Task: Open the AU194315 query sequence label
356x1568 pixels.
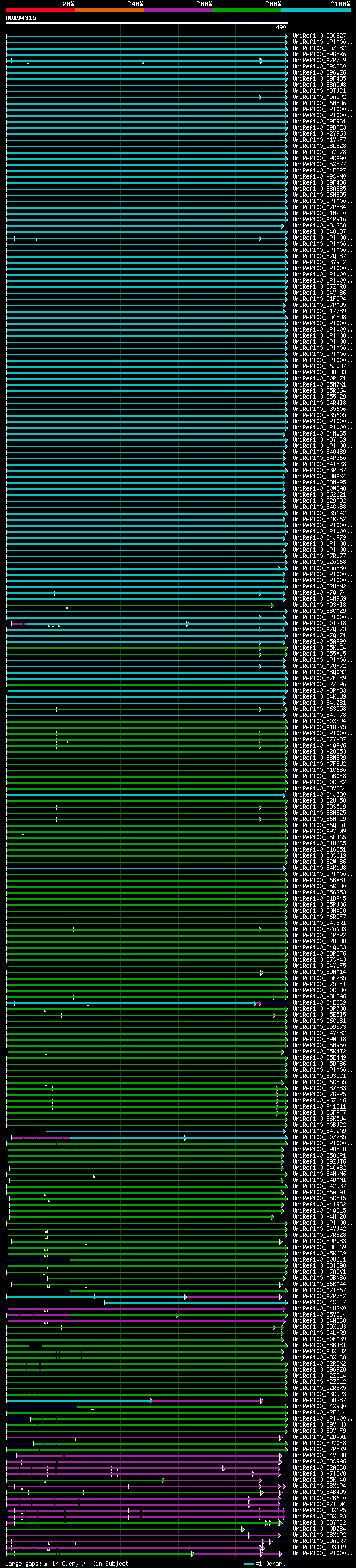Action: (x=21, y=18)
